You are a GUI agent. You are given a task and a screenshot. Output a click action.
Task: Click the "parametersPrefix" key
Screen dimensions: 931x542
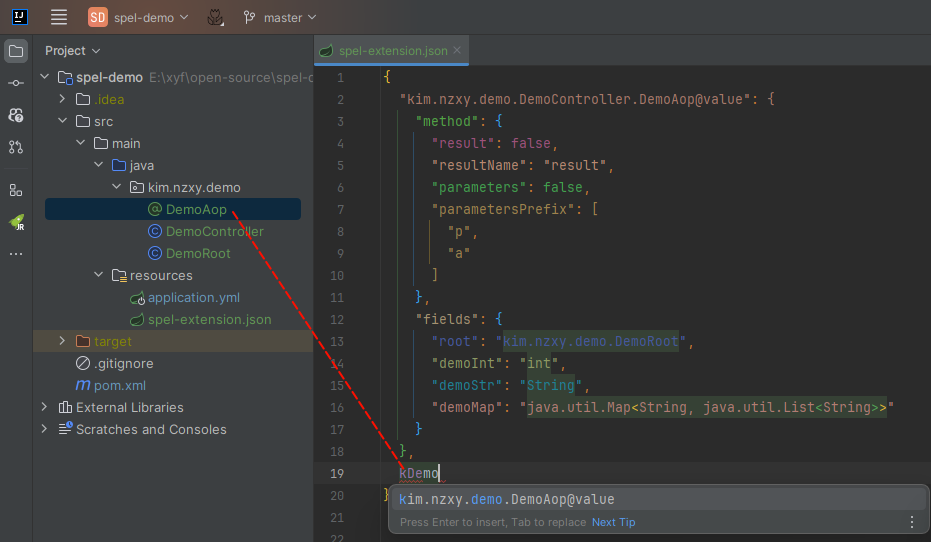[x=503, y=209]
